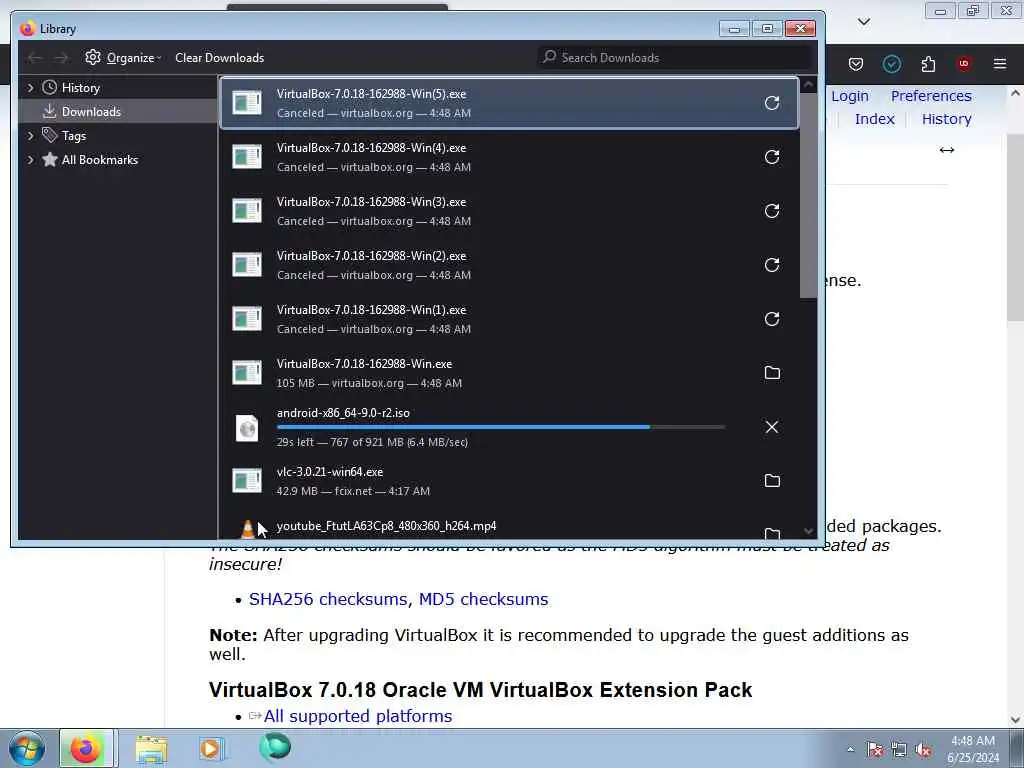Select All Bookmarks in the sidebar
This screenshot has width=1024, height=768.
click(99, 160)
